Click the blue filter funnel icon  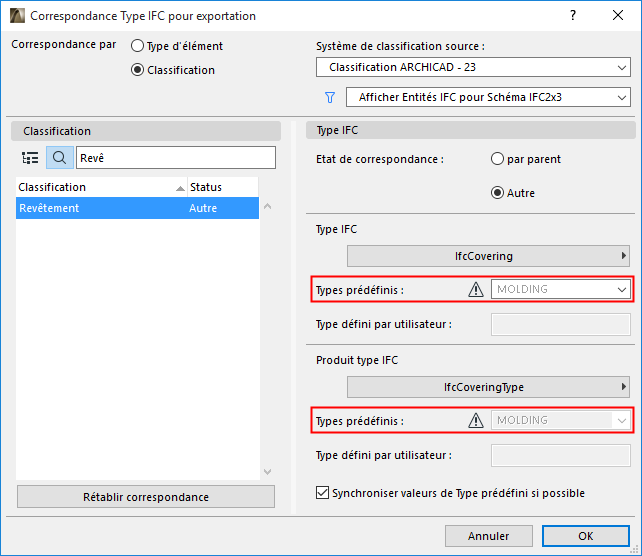[x=329, y=97]
